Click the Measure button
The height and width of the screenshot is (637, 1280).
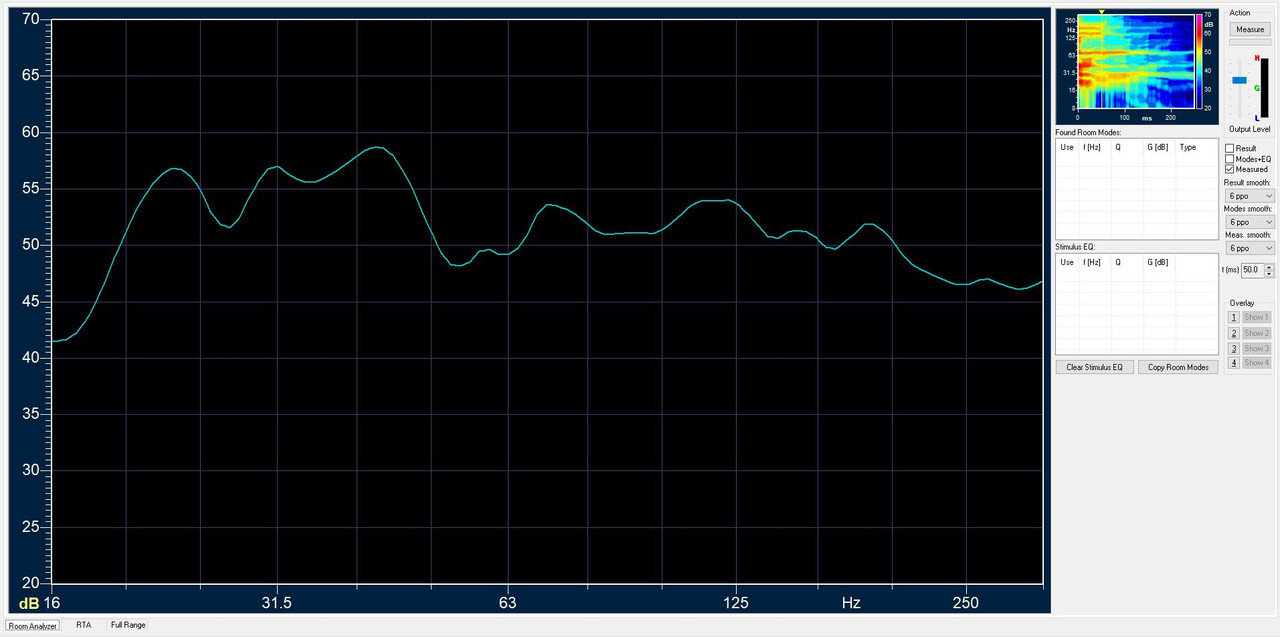tap(1250, 30)
